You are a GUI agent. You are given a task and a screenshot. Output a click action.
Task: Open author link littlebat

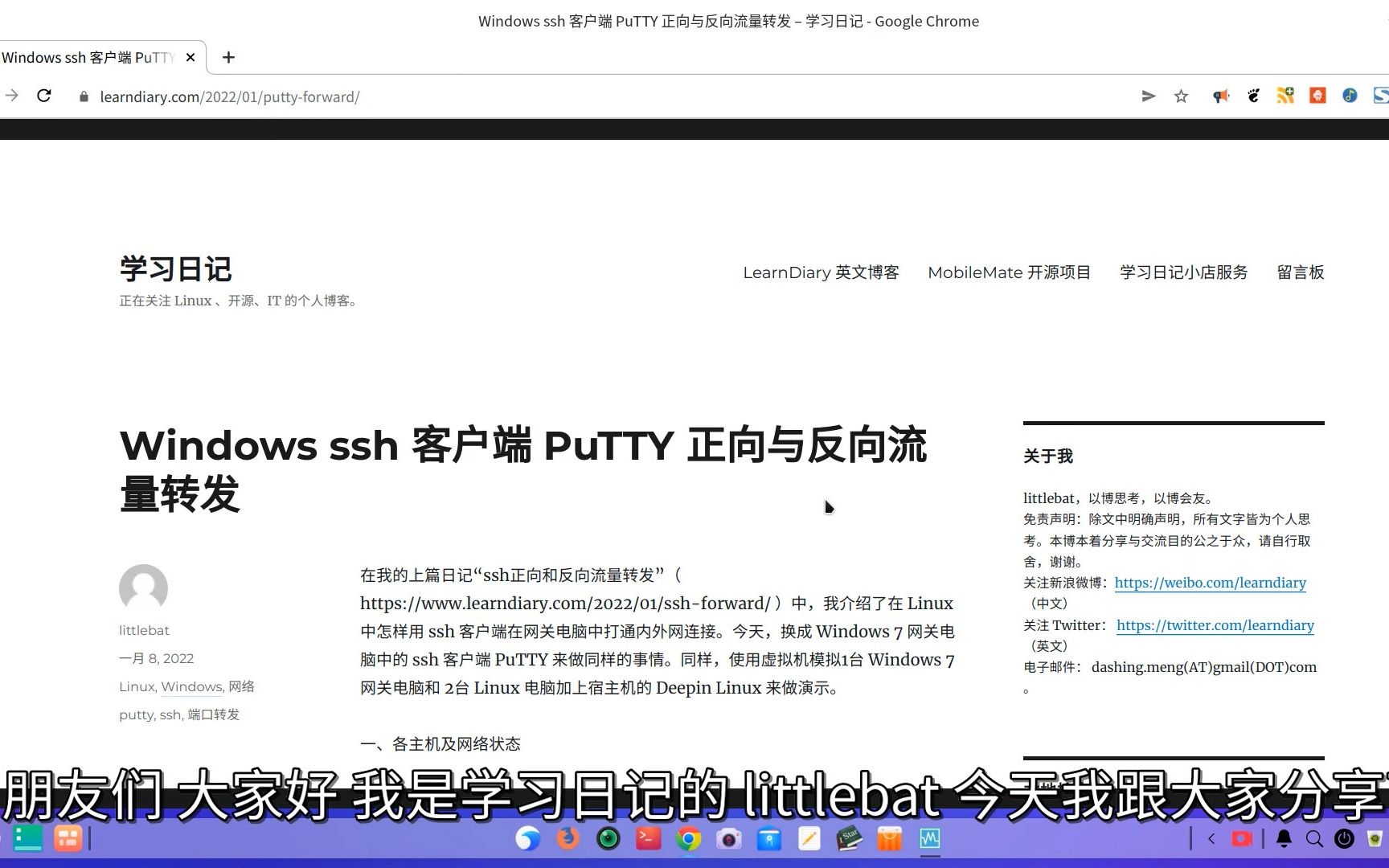[144, 630]
